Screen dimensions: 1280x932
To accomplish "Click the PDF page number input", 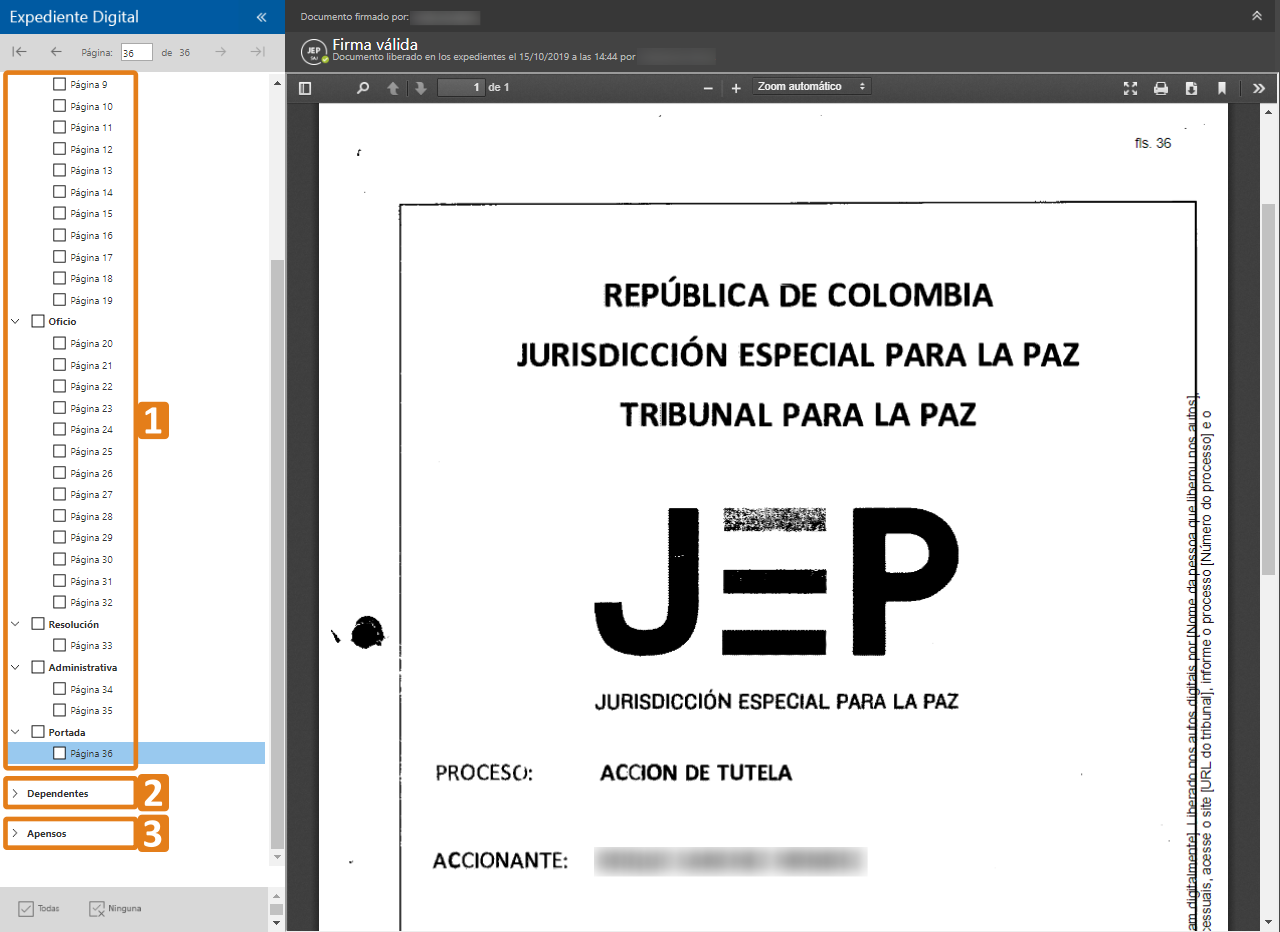I will click(x=461, y=88).
